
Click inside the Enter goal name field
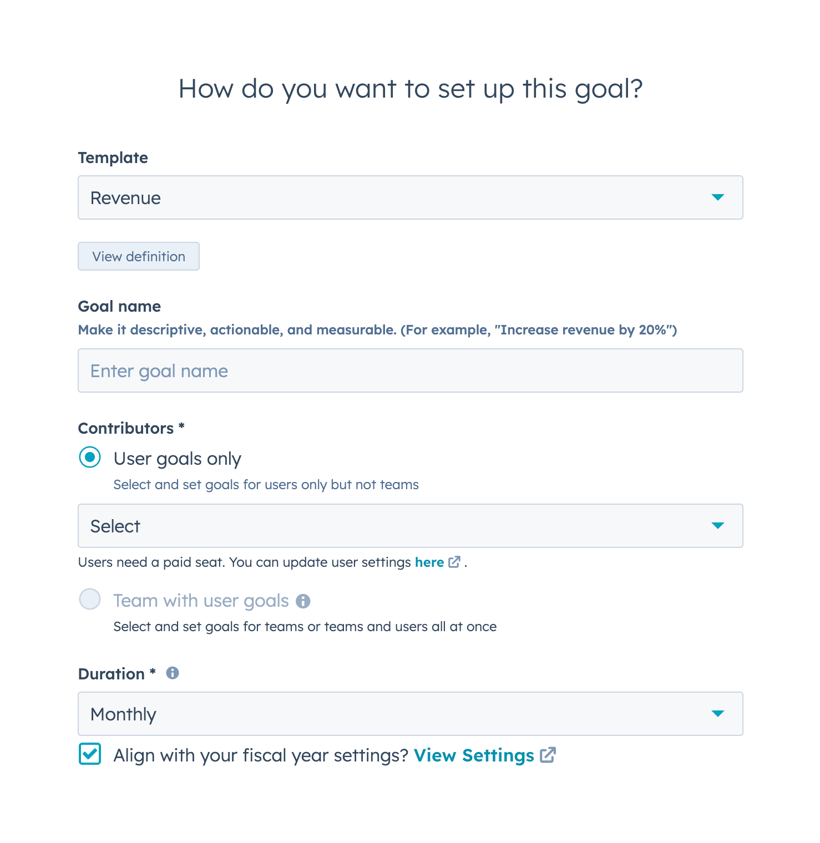410,370
